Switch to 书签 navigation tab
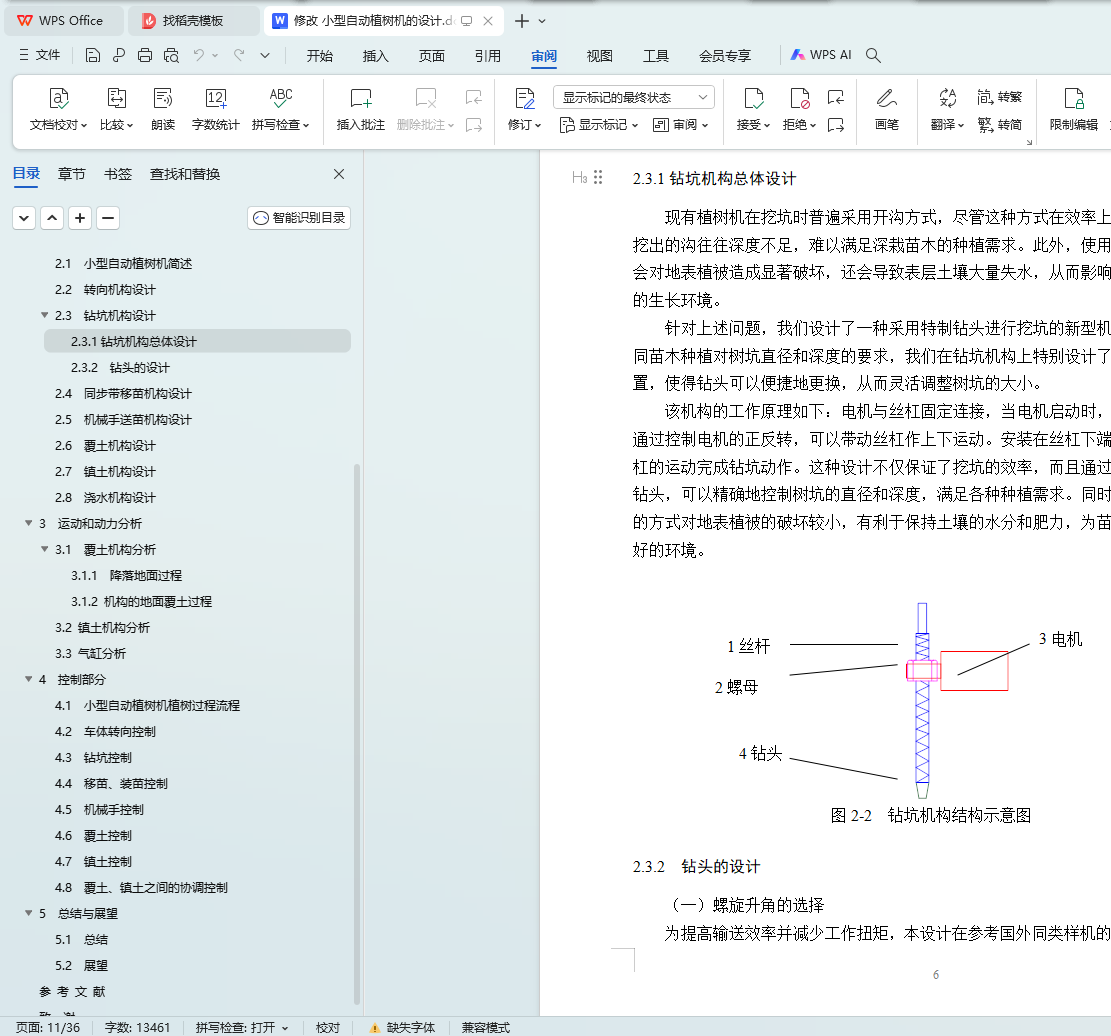Screen dimensions: 1111x1036 pyautogui.click(x=118, y=174)
